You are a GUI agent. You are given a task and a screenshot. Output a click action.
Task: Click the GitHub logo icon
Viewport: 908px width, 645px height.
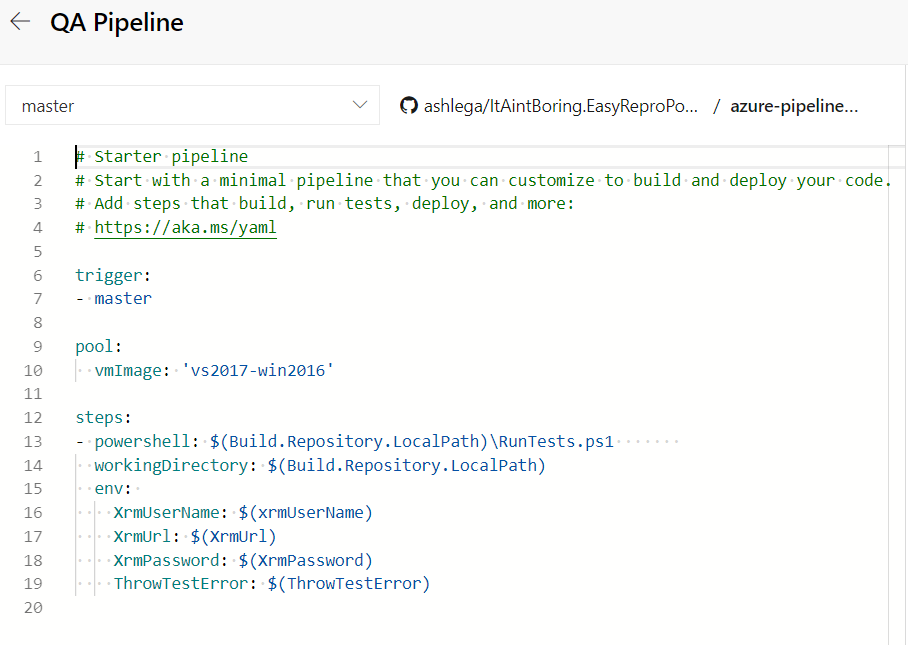[408, 106]
